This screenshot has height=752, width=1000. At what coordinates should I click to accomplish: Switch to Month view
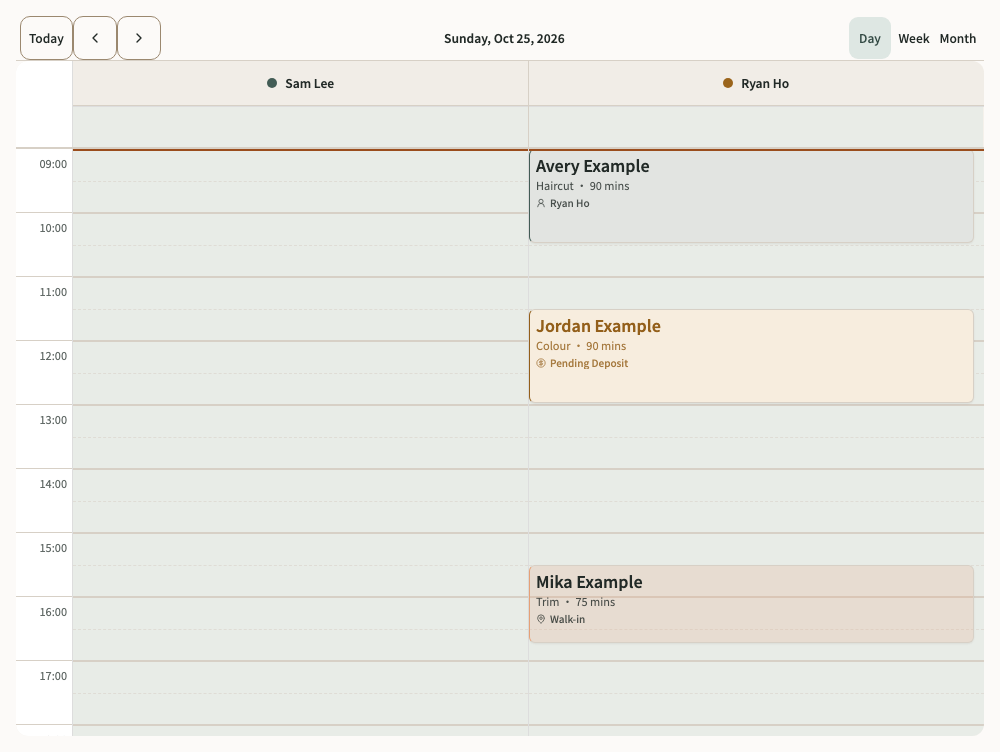[957, 38]
